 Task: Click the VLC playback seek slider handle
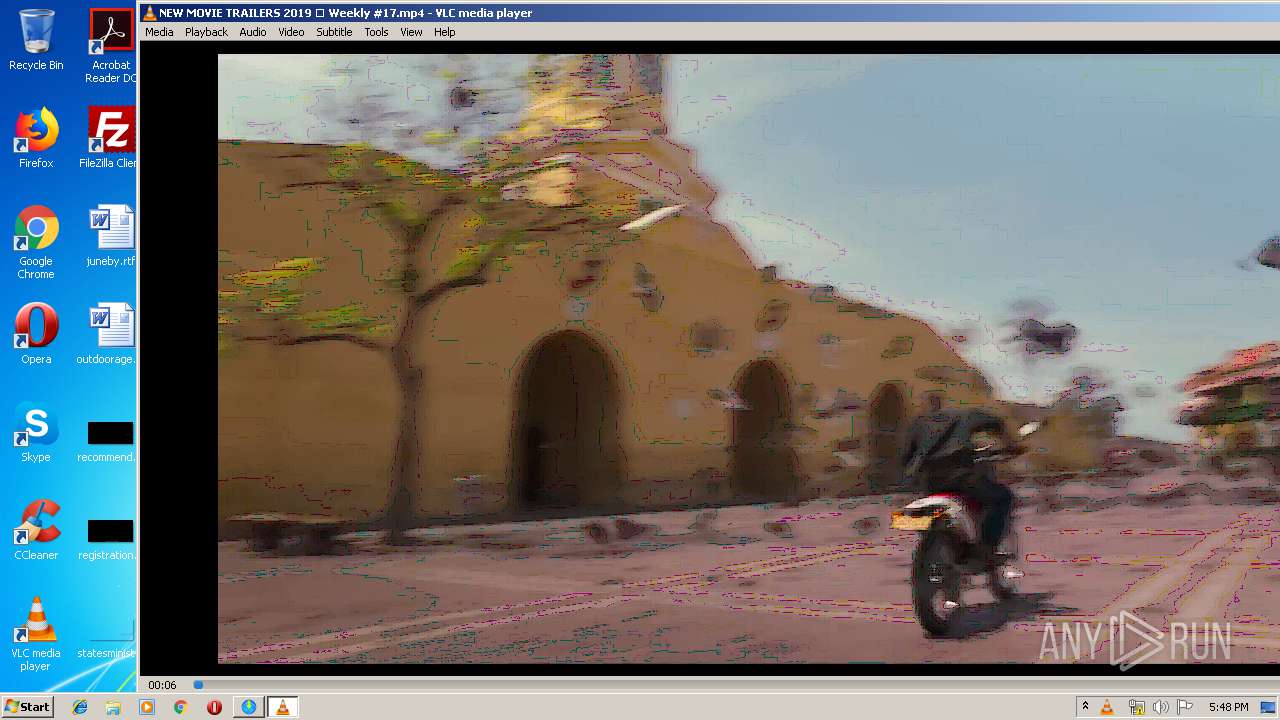[x=198, y=685]
